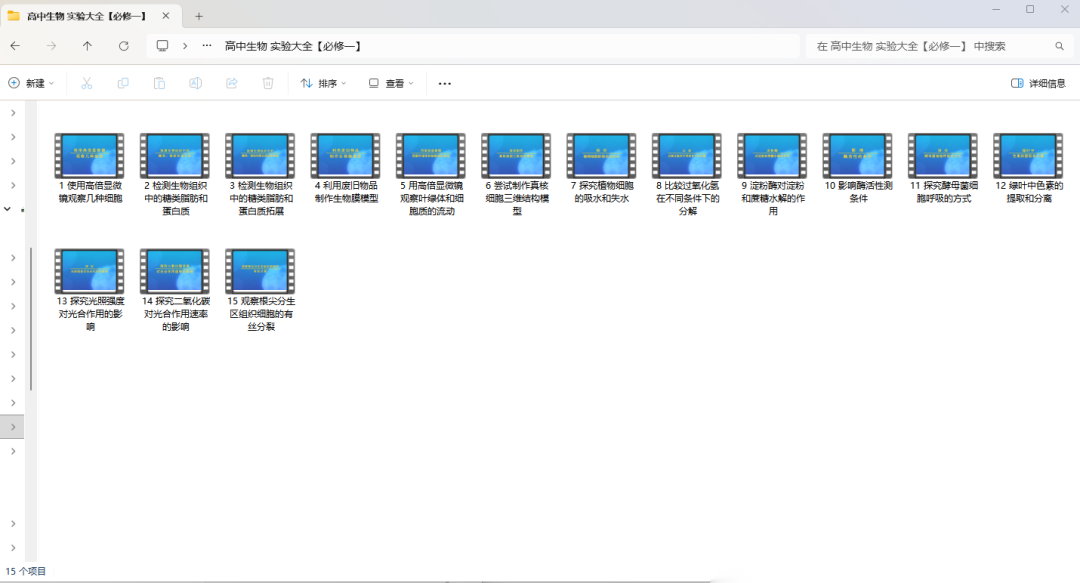Click the Share icon in toolbar
Viewport: 1080px width, 583px height.
click(x=232, y=83)
